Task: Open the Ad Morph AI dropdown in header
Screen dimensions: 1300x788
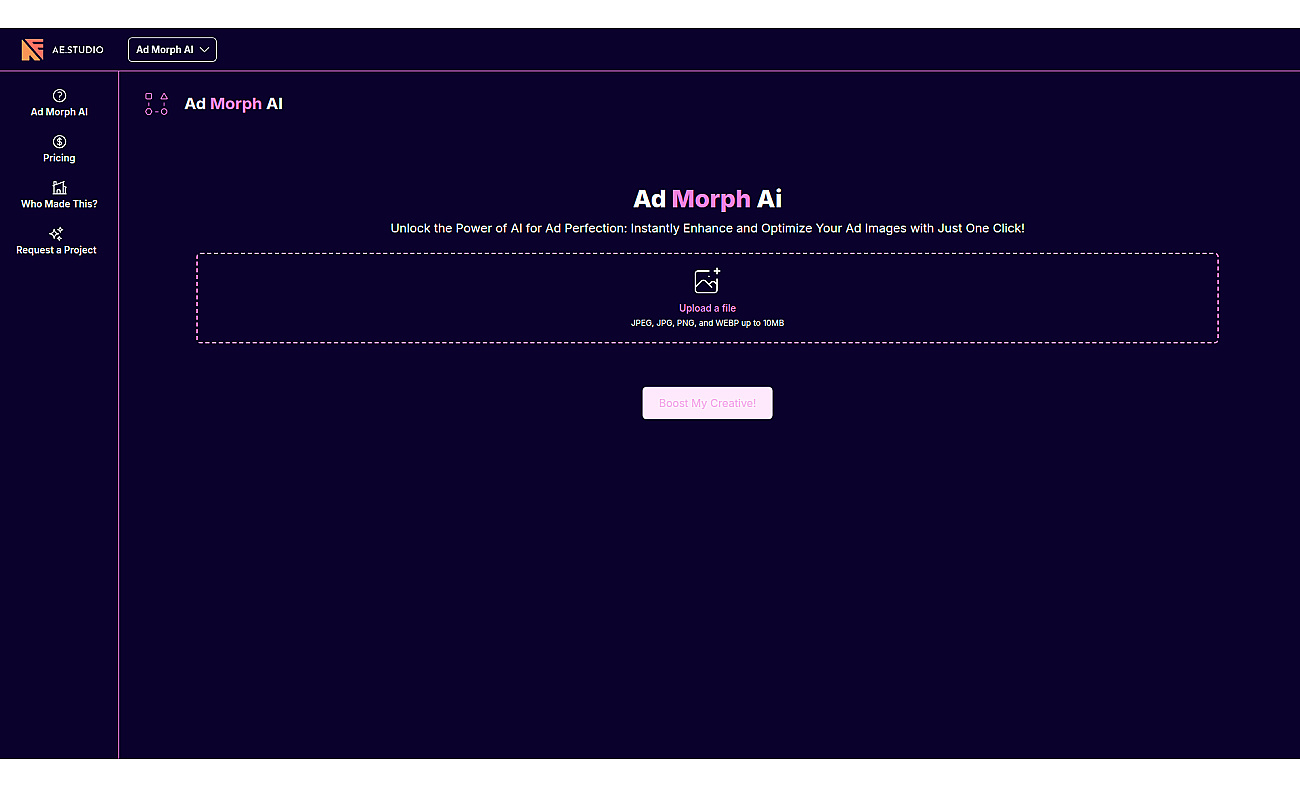Action: 172,49
